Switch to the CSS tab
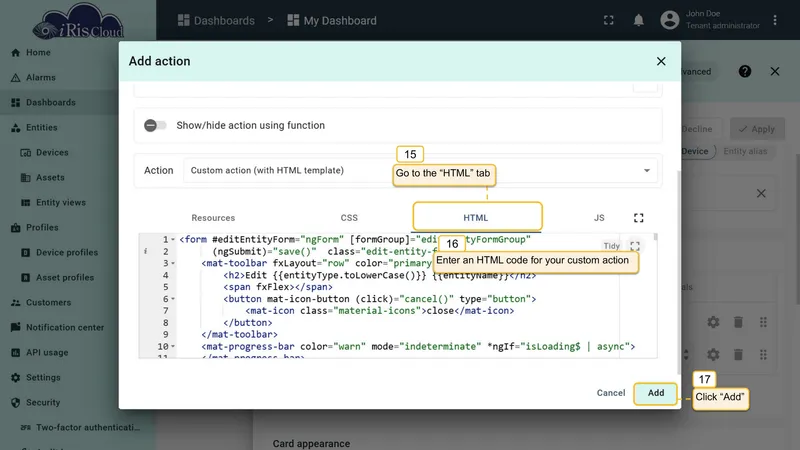 [x=349, y=218]
